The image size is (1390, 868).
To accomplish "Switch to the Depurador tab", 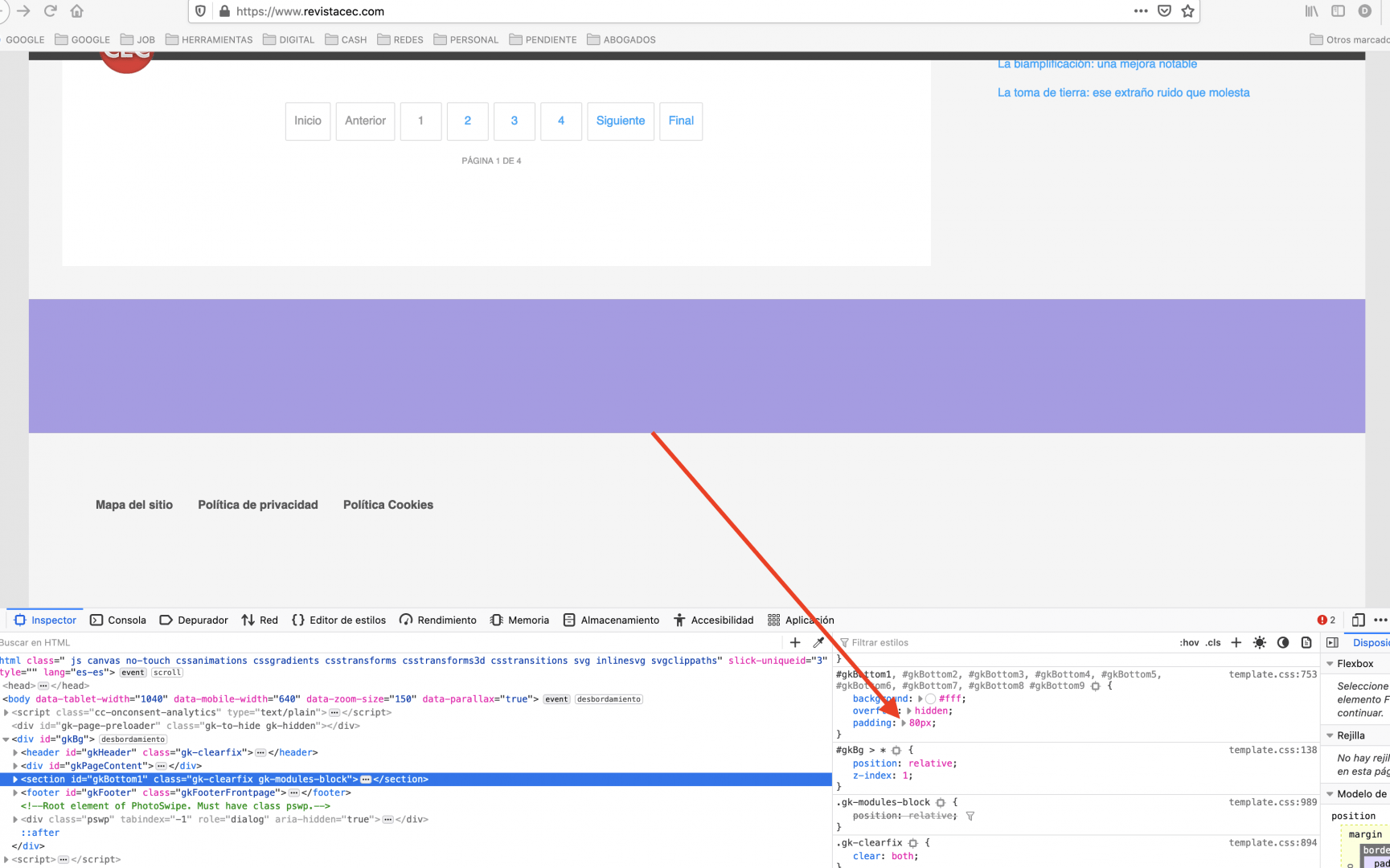I will pos(194,620).
